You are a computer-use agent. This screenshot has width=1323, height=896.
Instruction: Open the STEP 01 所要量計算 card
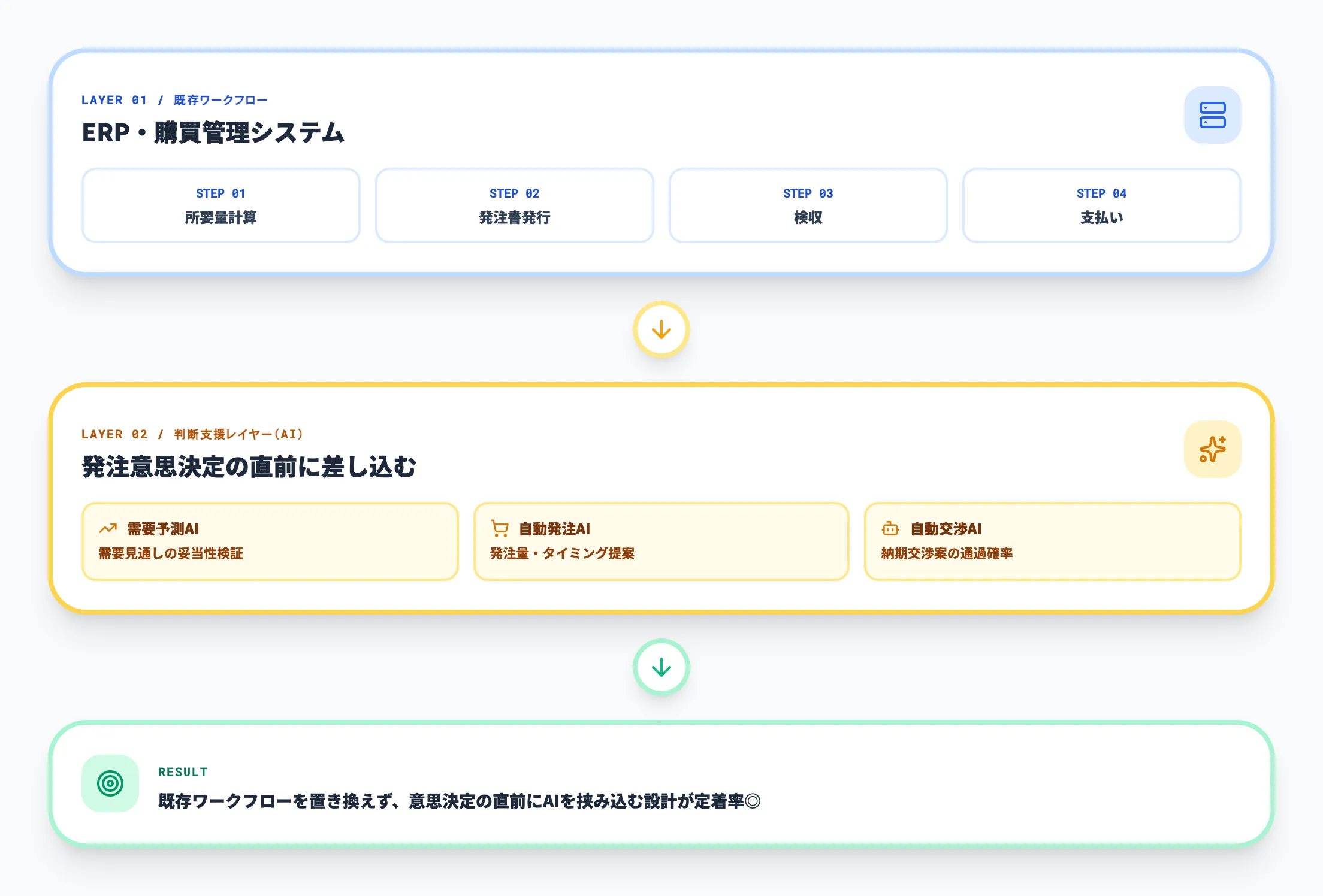point(220,205)
